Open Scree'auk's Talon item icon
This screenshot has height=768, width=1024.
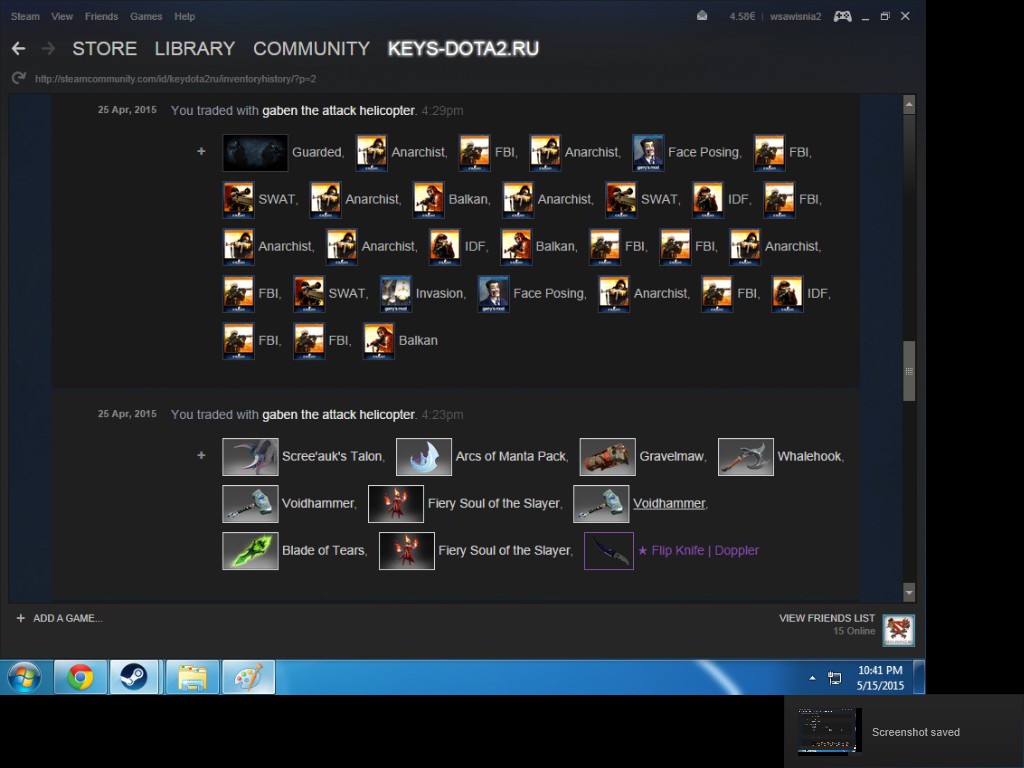click(x=250, y=456)
